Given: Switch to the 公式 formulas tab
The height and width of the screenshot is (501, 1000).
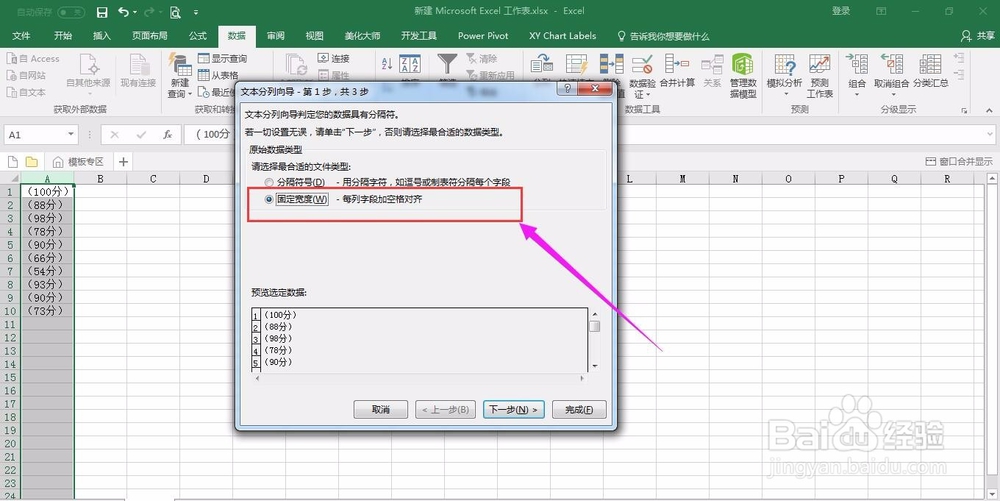Looking at the screenshot, I should [x=198, y=36].
